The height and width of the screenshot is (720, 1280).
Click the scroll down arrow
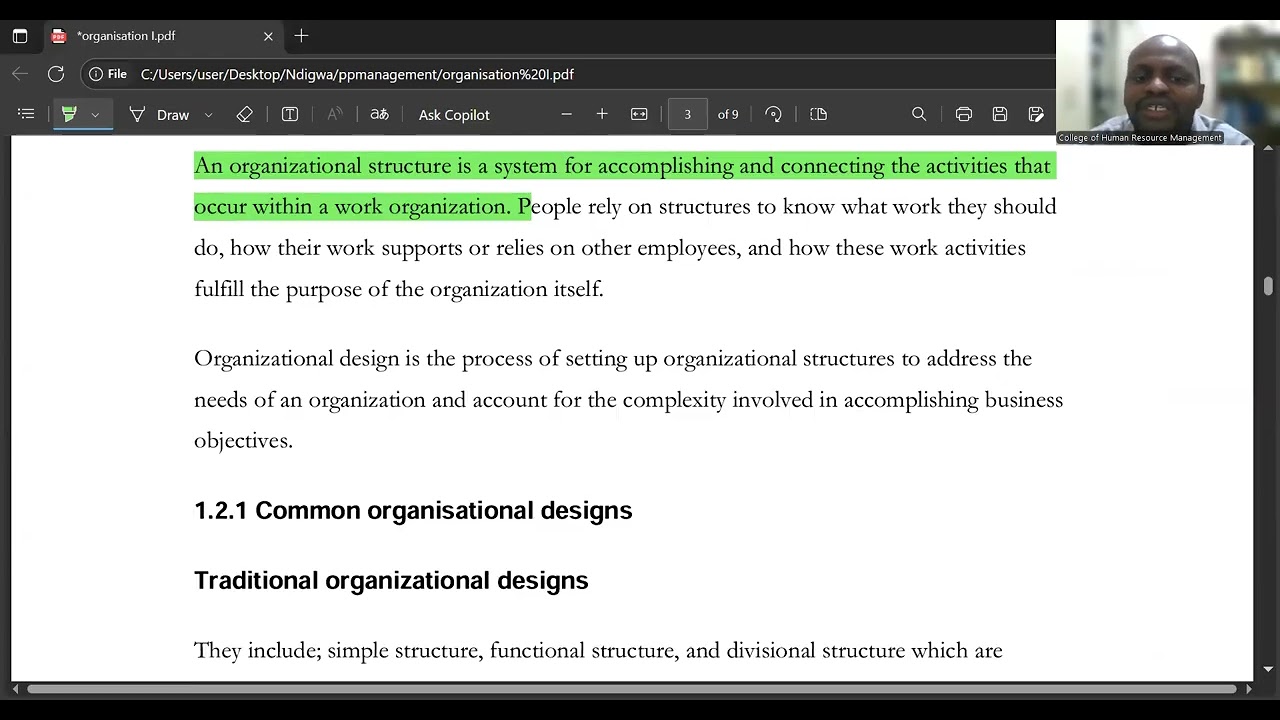pos(1268,669)
